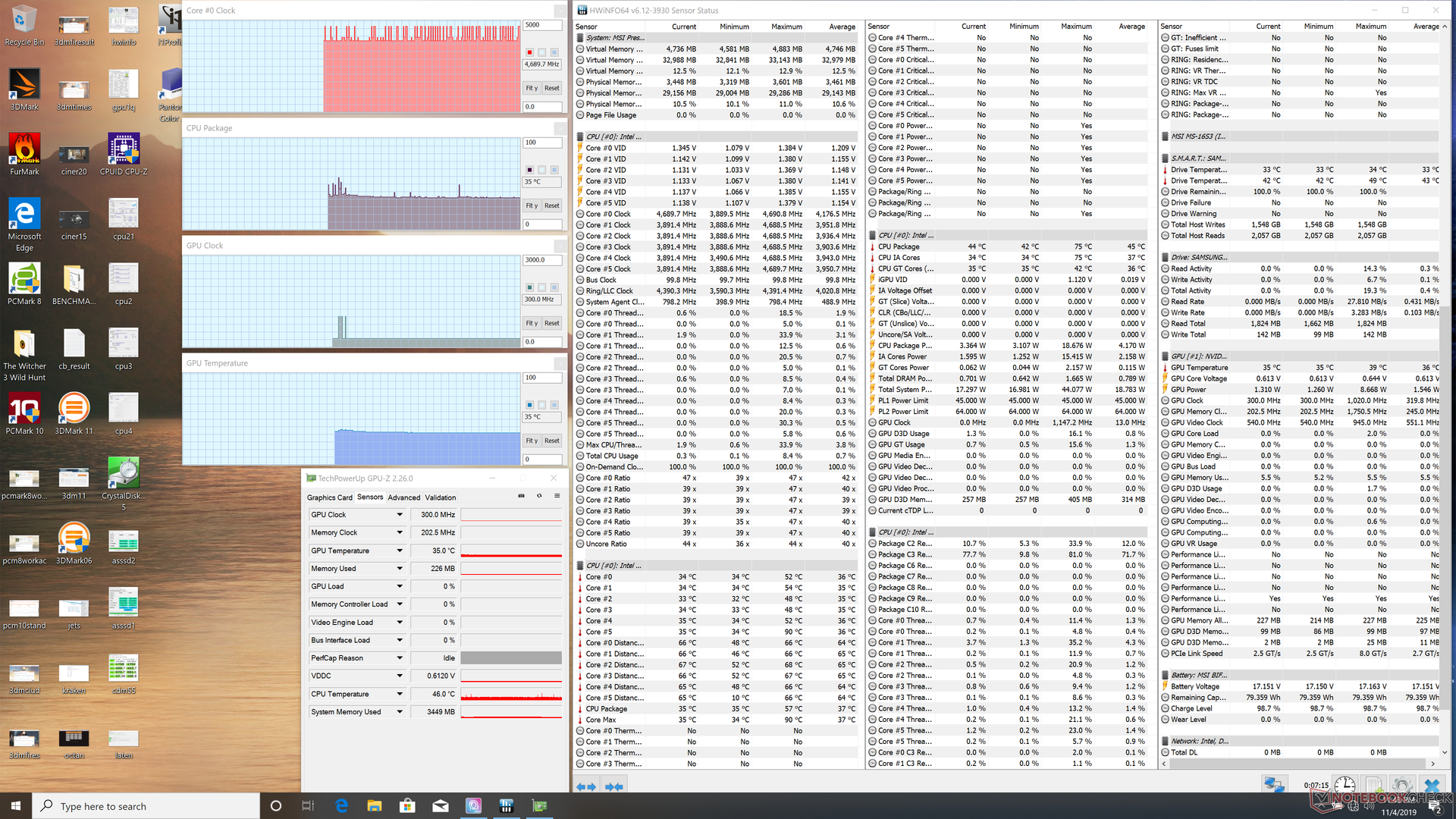The width and height of the screenshot is (1456, 819).
Task: Click Fit y in Core #0 Clock graph
Action: 532,88
